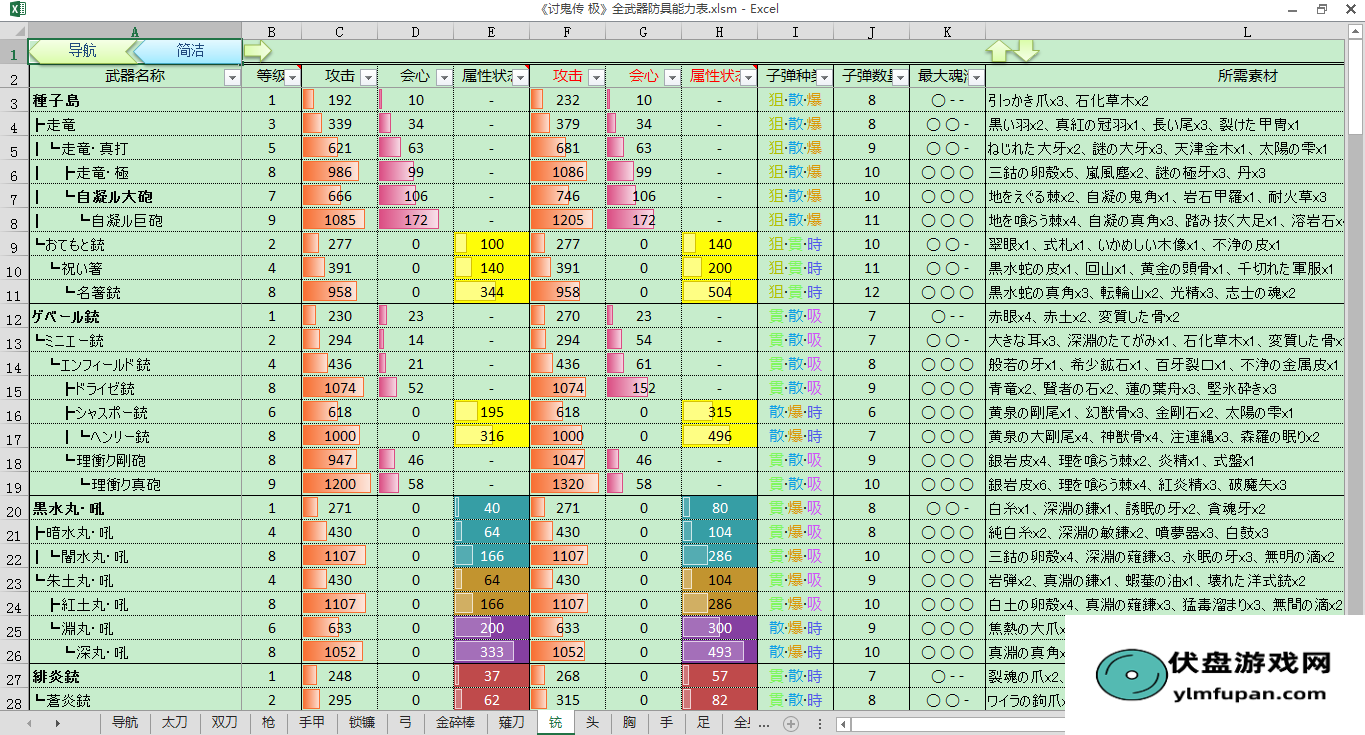Switch to the 双刀 sheet tab
The image size is (1365, 735).
click(224, 723)
